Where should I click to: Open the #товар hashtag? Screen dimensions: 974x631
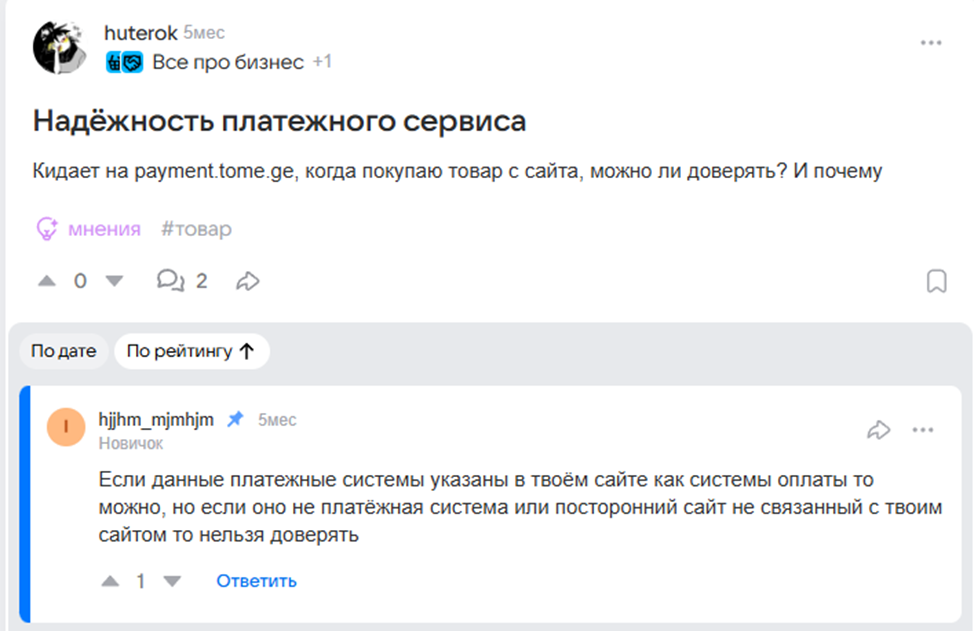(x=196, y=229)
